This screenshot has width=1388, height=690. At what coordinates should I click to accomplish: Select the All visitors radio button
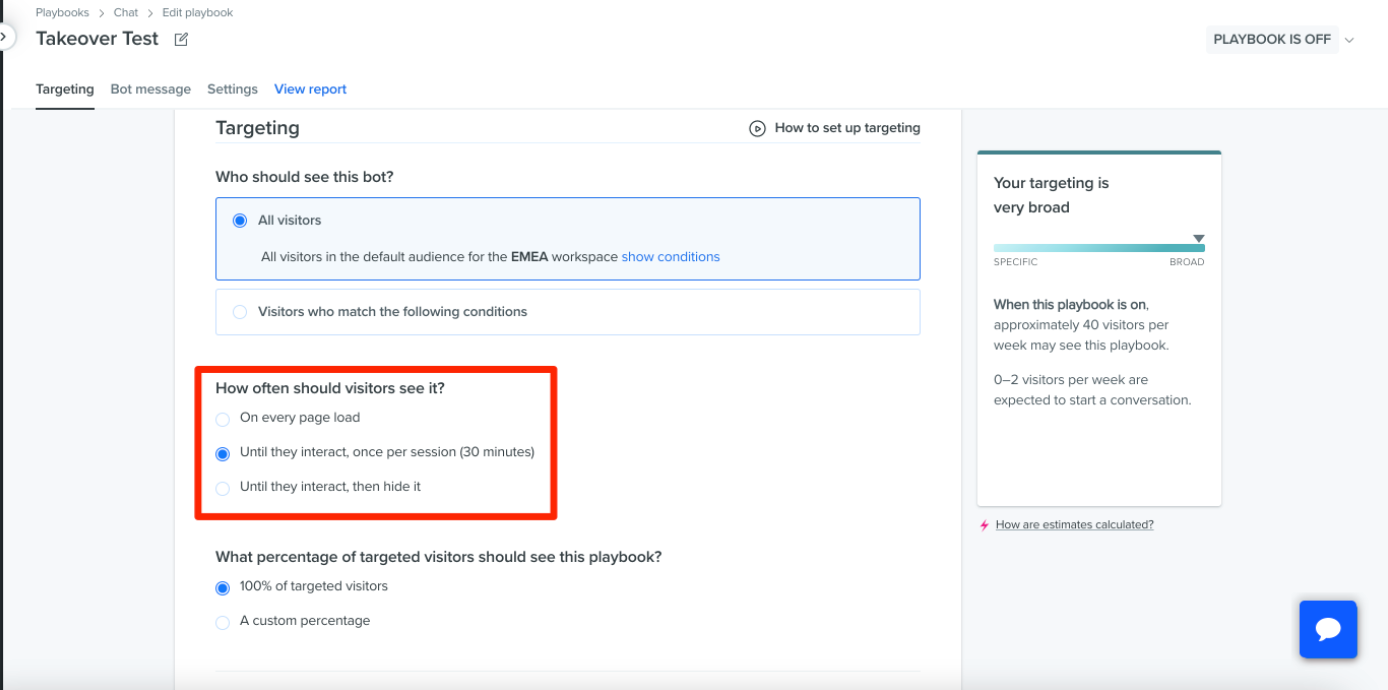[240, 220]
